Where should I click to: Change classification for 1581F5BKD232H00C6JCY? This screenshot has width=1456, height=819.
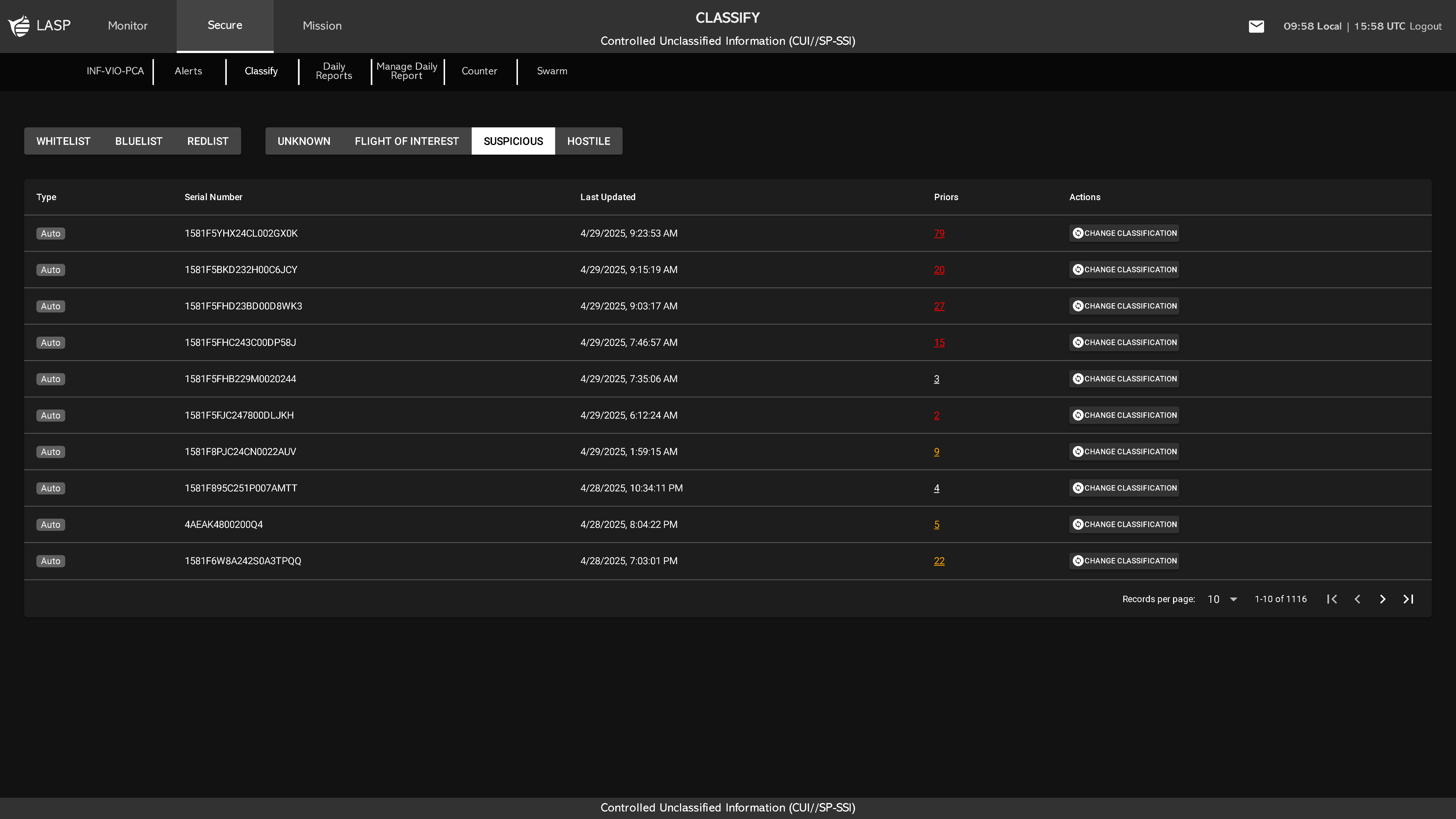tap(1124, 269)
